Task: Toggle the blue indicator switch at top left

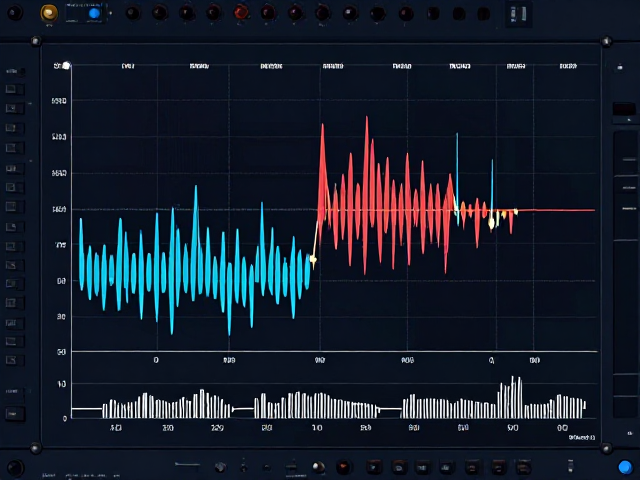Action: (94, 13)
